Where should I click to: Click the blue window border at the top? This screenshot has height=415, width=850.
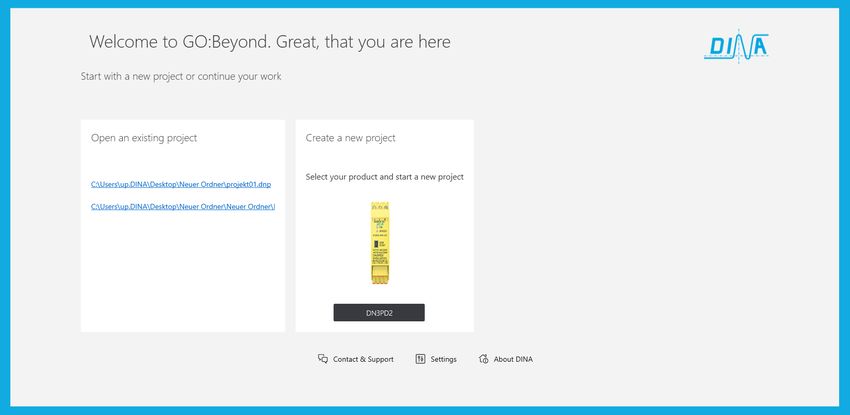tap(425, 4)
